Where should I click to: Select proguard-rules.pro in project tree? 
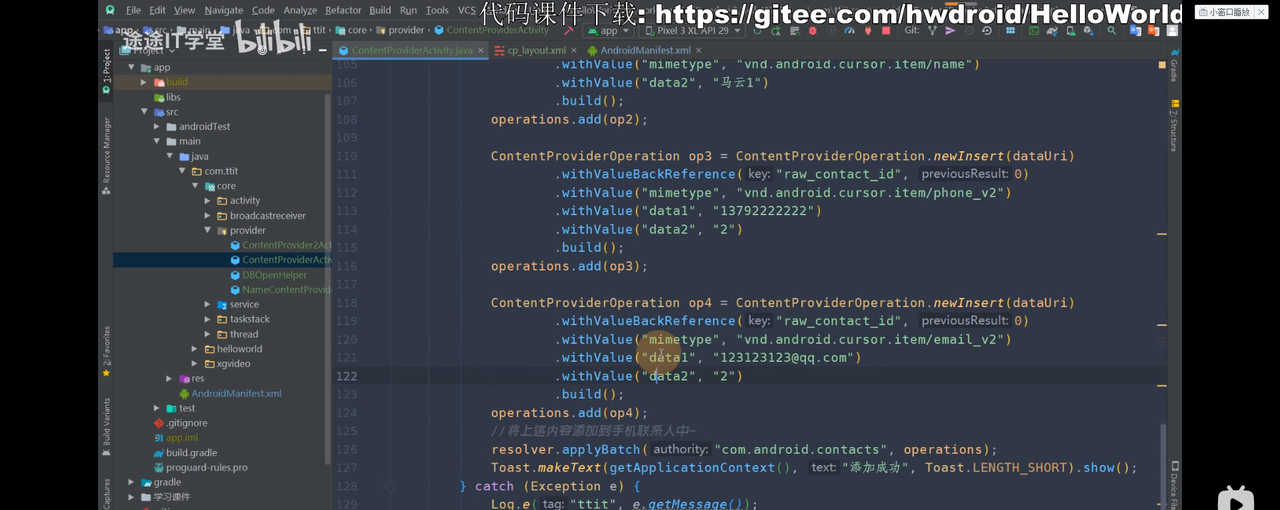tap(199, 467)
